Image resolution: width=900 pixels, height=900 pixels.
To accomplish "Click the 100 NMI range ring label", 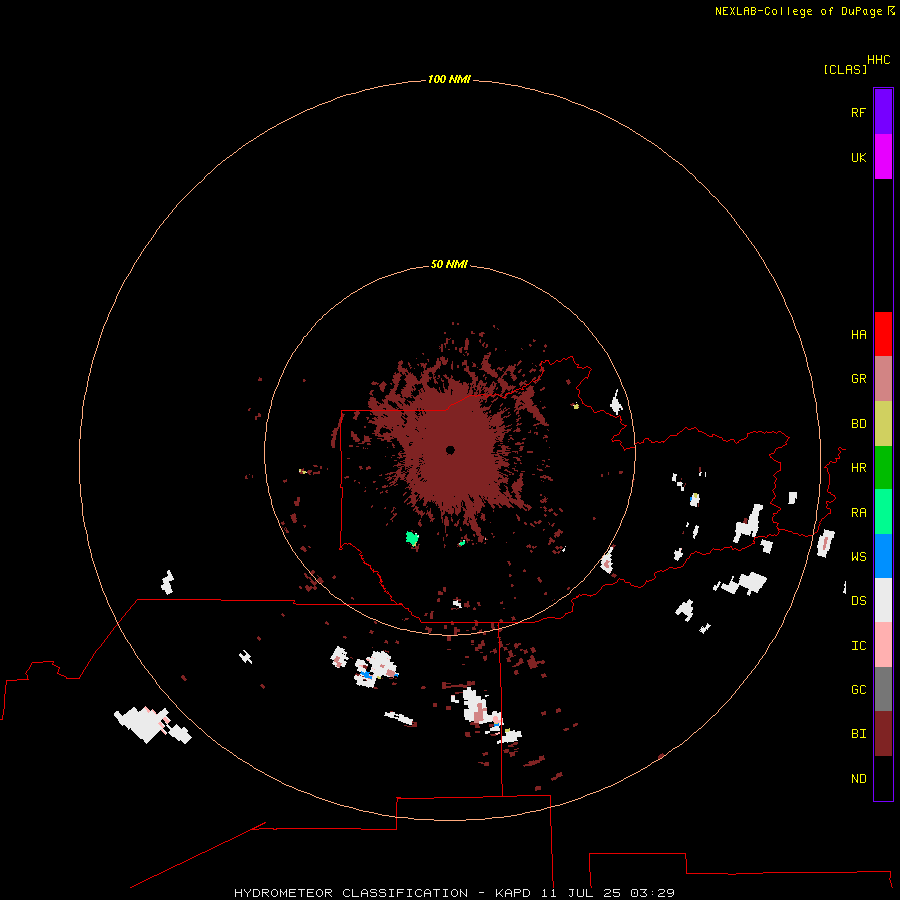I will (x=449, y=79).
